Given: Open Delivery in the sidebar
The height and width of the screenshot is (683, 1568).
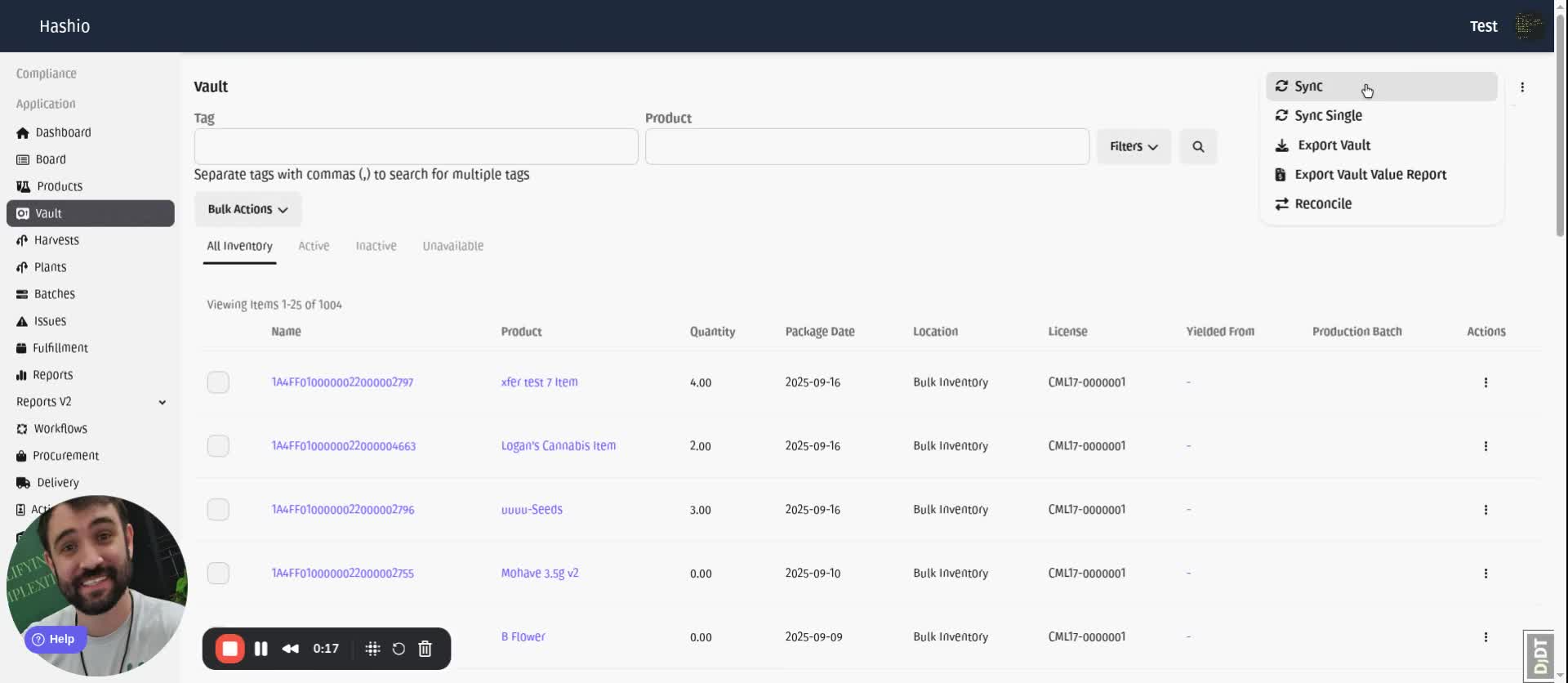Looking at the screenshot, I should [x=48, y=483].
